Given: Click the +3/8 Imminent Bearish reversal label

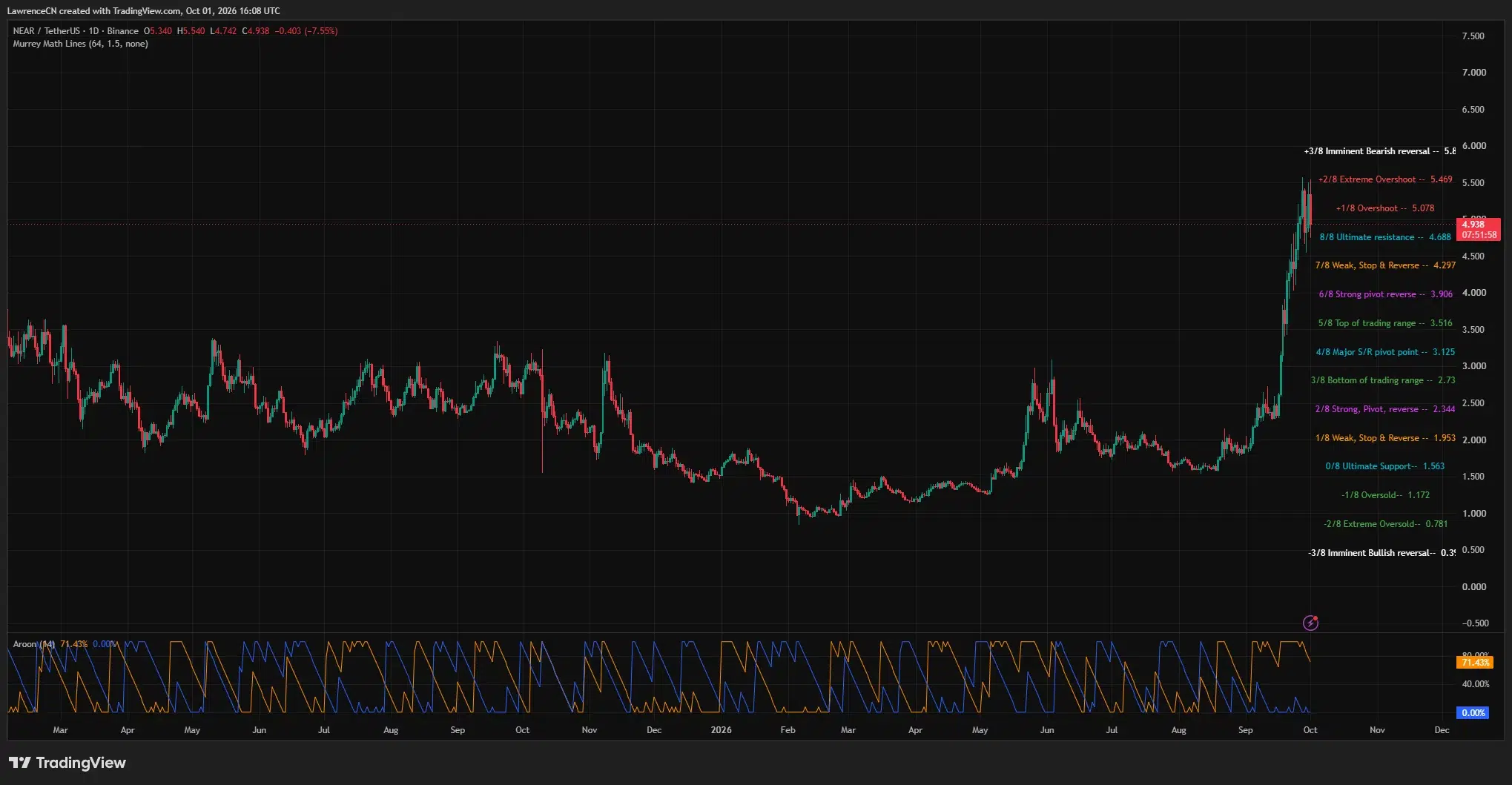Looking at the screenshot, I should (x=1379, y=151).
